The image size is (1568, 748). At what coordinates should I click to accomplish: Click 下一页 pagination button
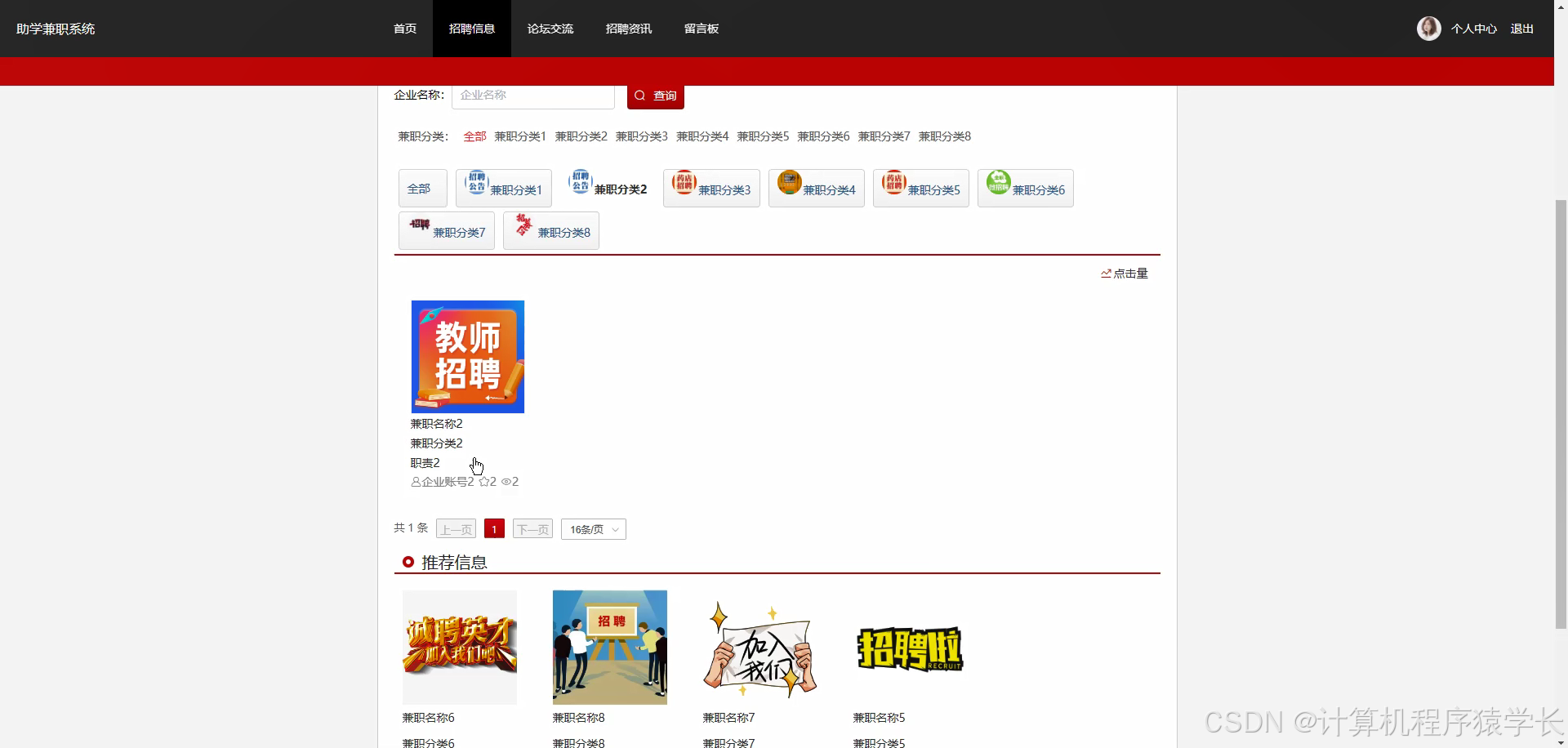(x=532, y=529)
